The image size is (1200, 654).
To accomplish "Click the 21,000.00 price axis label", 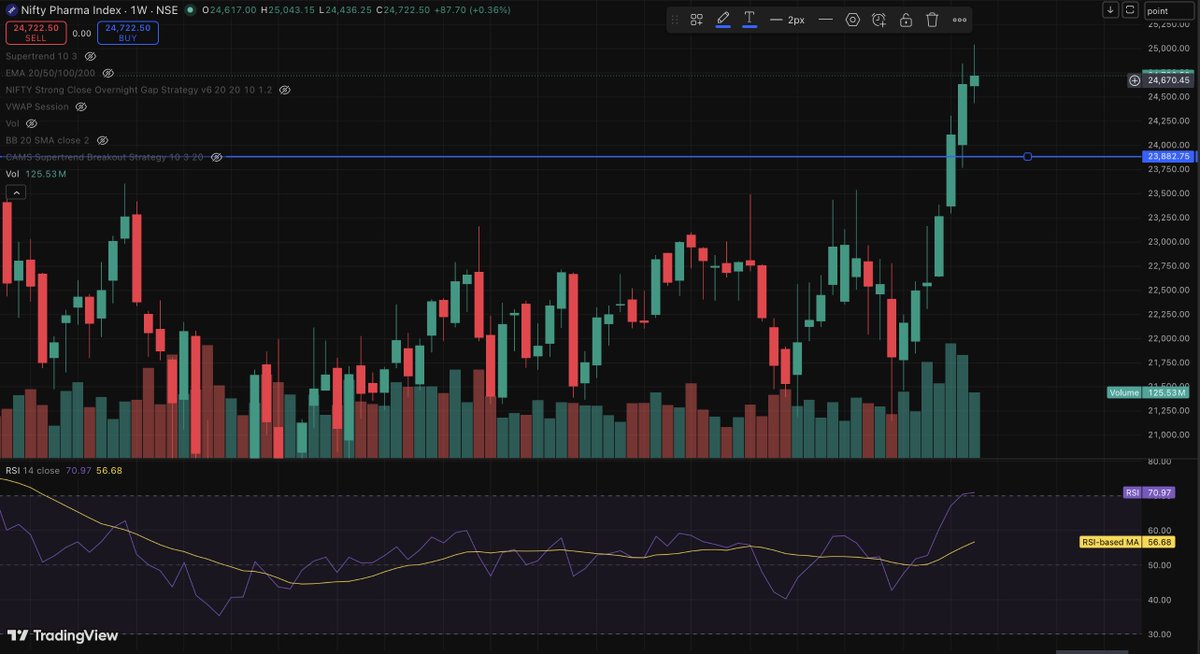I will [1167, 435].
